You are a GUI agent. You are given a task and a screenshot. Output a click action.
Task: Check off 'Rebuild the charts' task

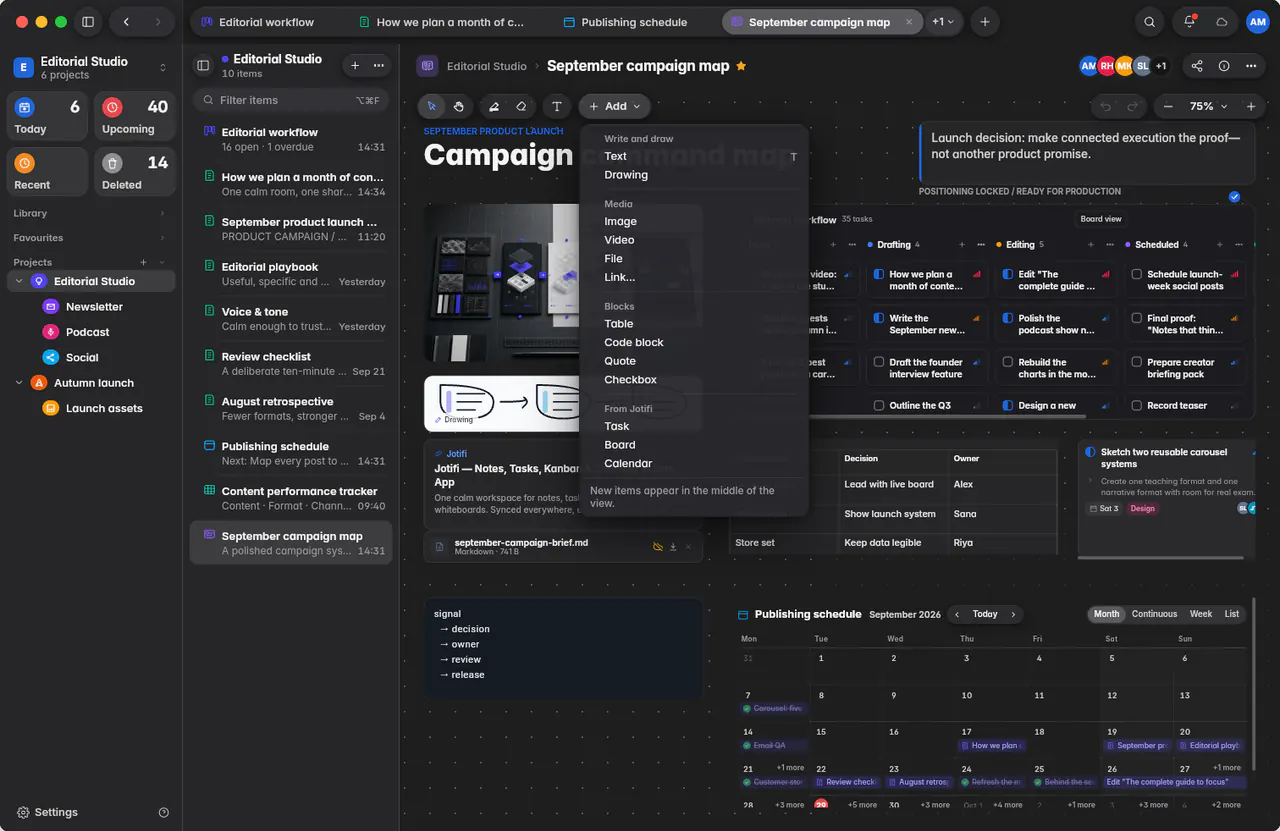pyautogui.click(x=1007, y=362)
